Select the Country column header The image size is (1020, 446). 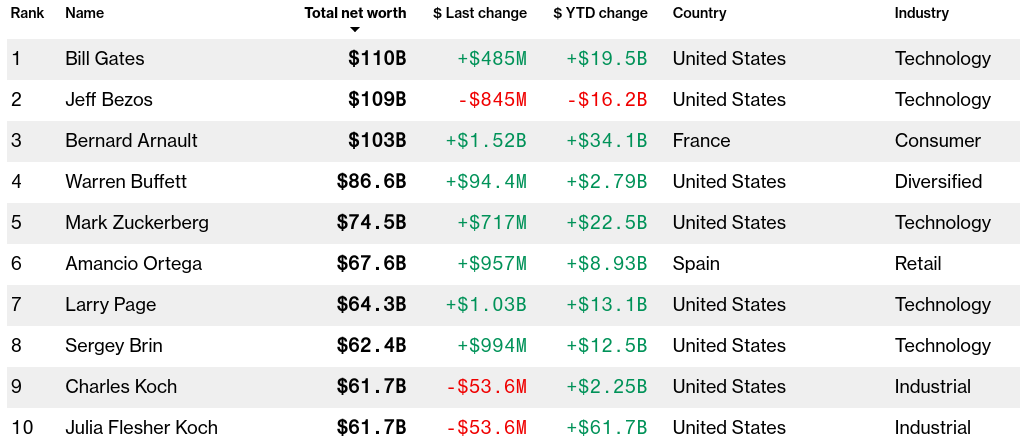699,13
